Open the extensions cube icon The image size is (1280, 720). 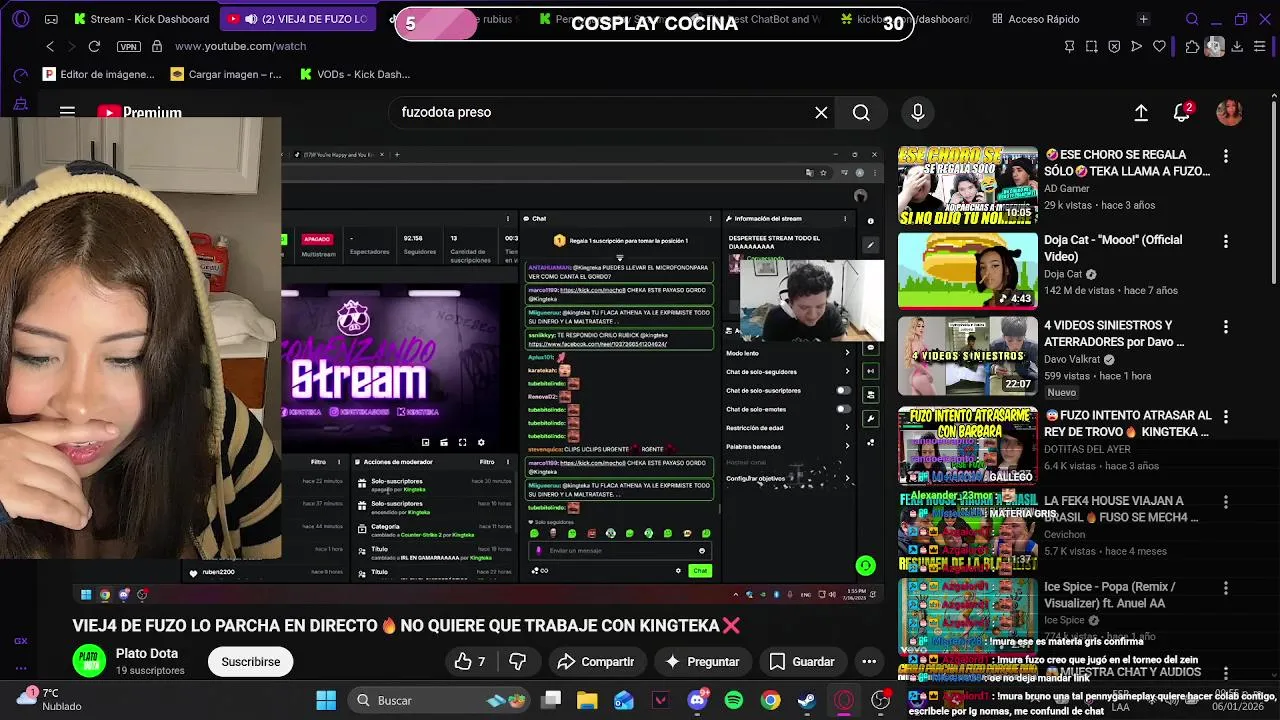[1192, 46]
